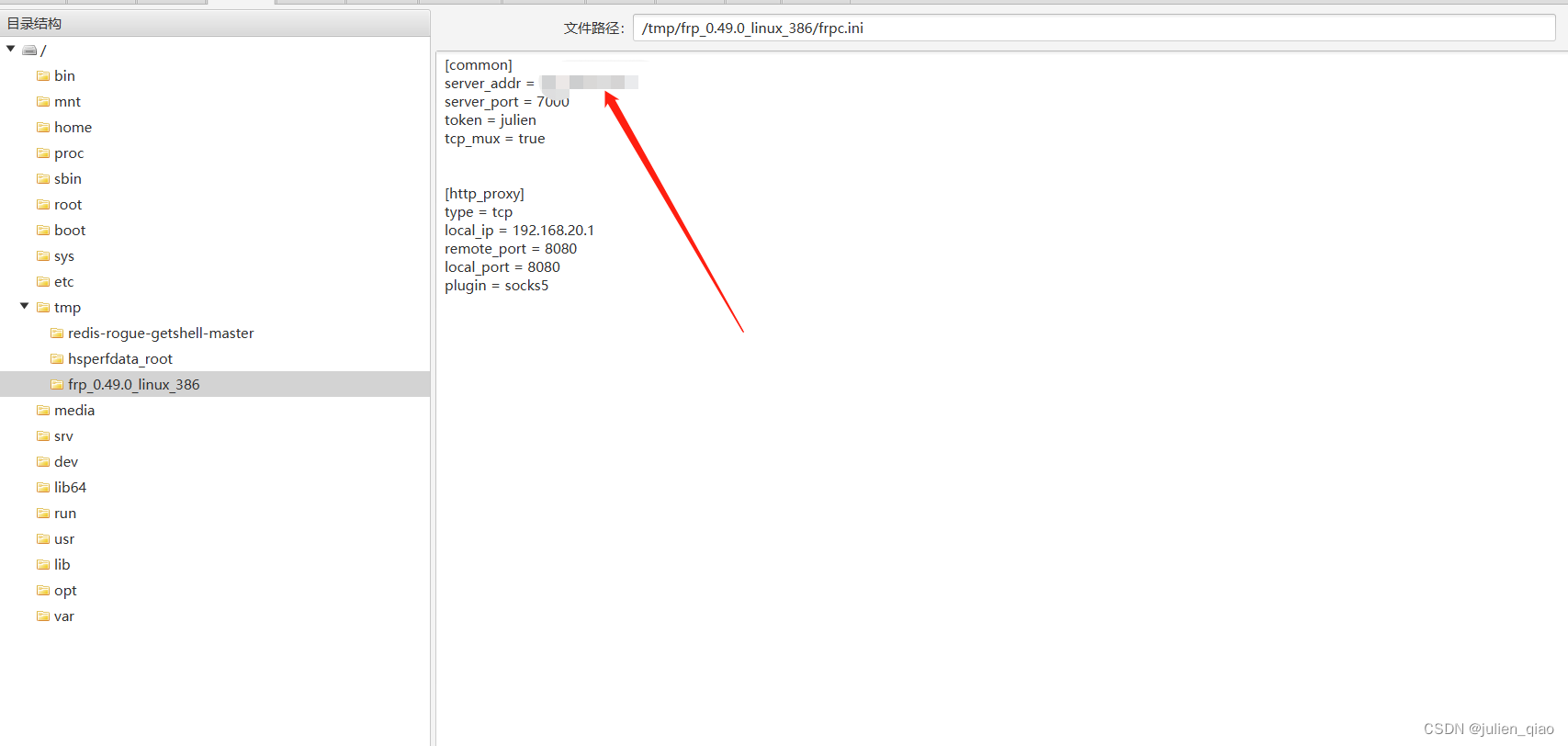Select the tmp directory label

[67, 308]
